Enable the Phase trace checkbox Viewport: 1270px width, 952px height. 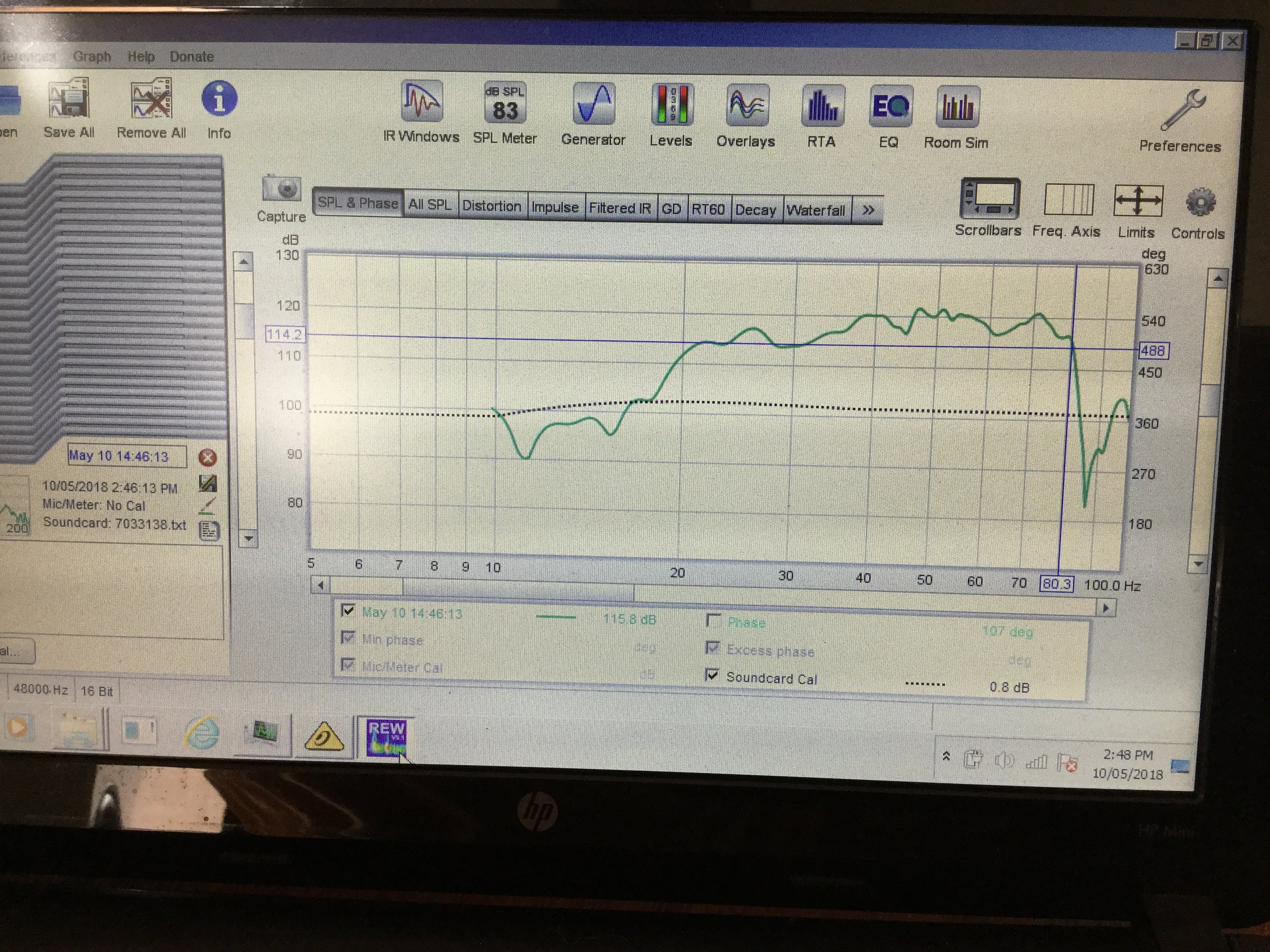click(x=714, y=620)
